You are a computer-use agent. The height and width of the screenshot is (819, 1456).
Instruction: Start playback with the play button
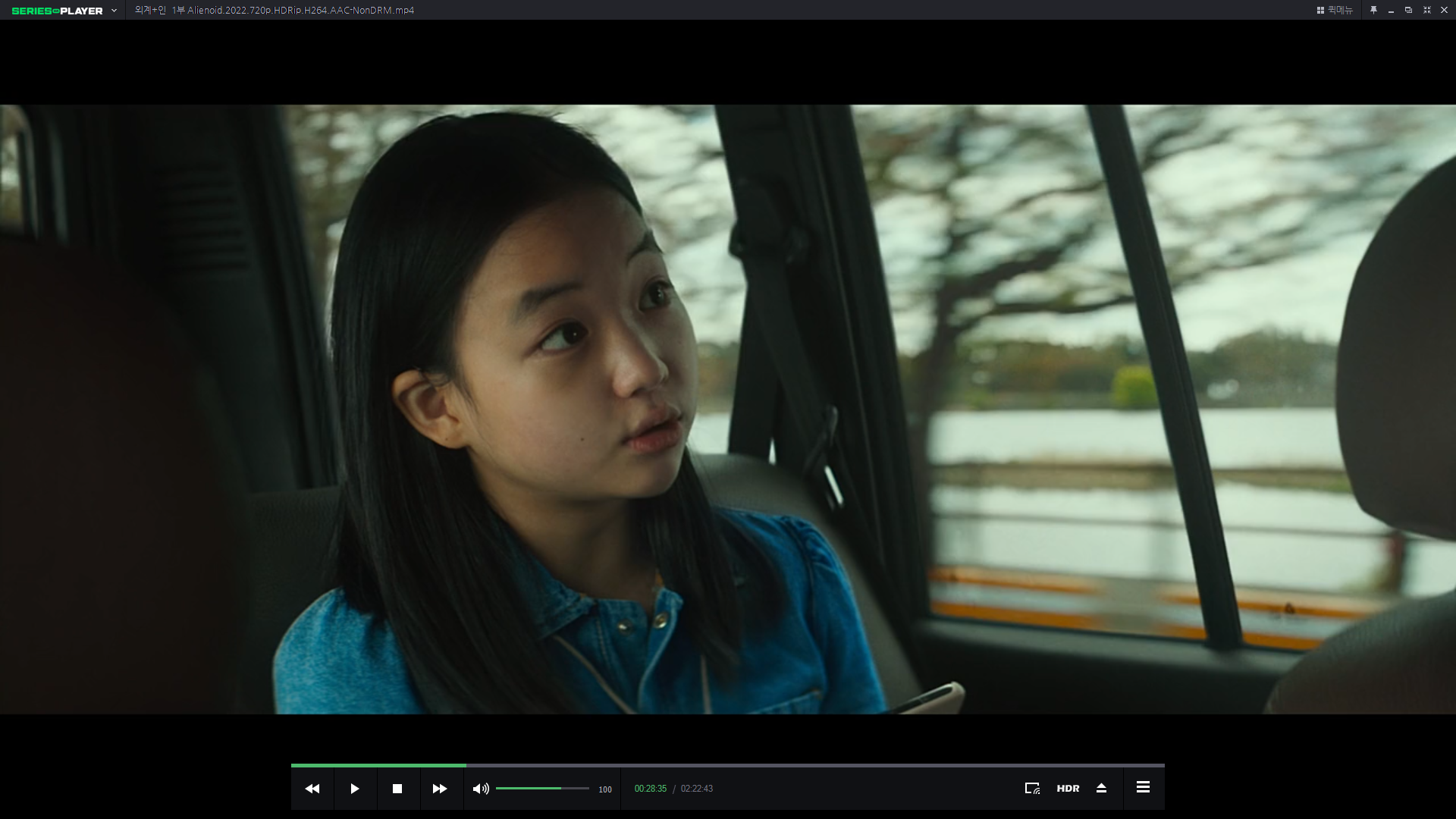pyautogui.click(x=354, y=789)
